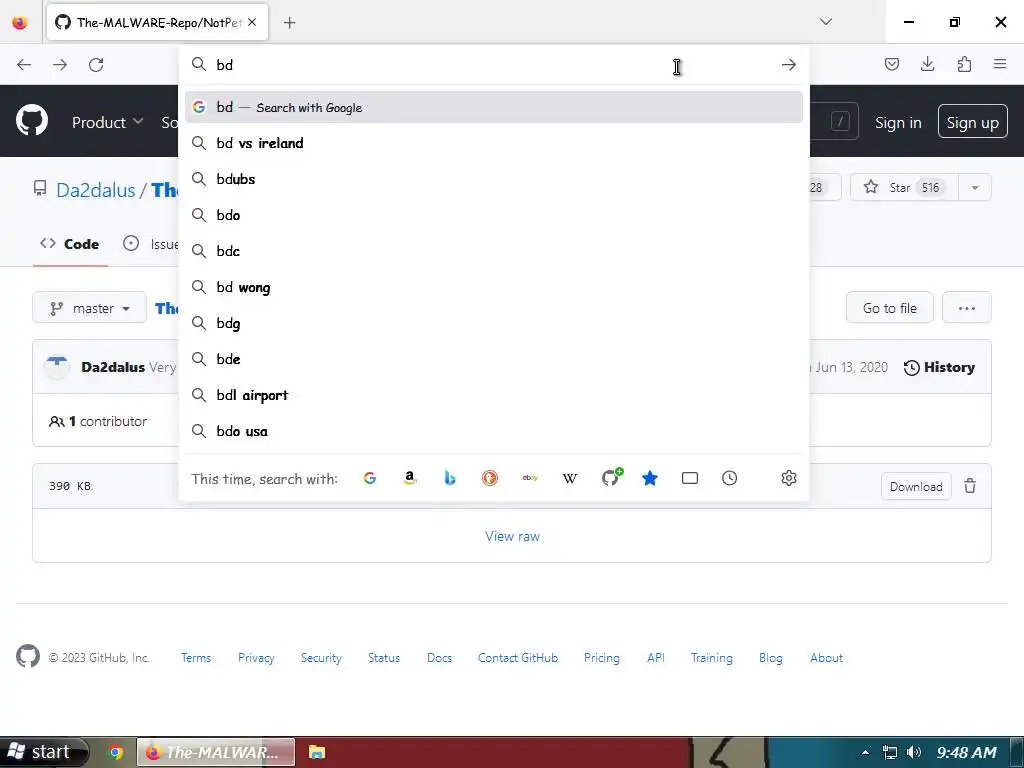Search history with the clock icon

point(729,478)
